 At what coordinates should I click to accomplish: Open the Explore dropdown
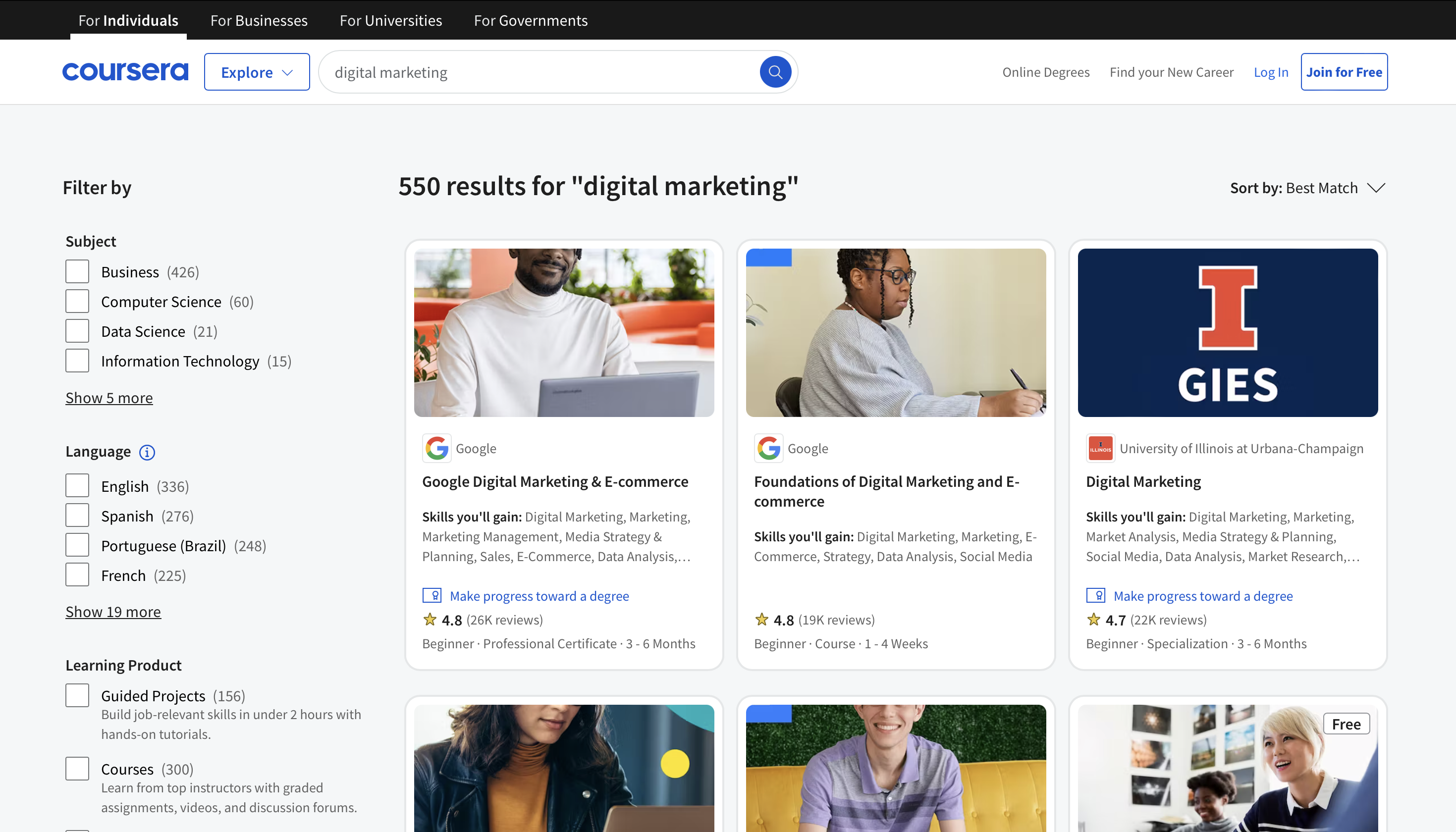[x=257, y=72]
